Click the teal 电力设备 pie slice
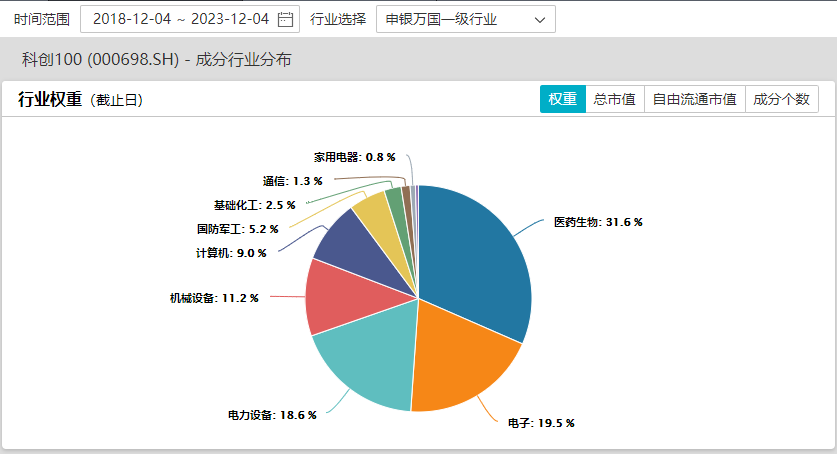 click(368, 352)
